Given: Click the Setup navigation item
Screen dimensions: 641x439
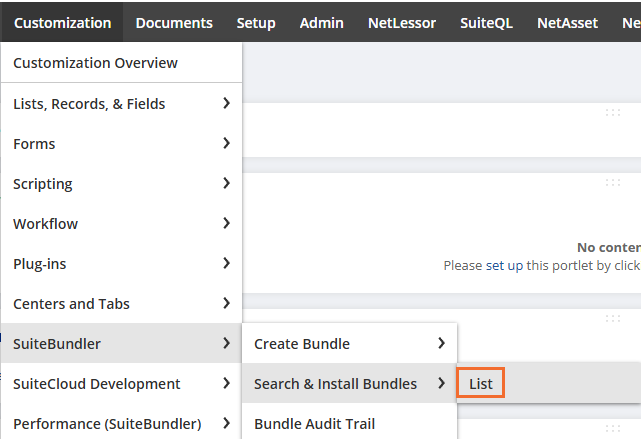Looking at the screenshot, I should [x=256, y=23].
